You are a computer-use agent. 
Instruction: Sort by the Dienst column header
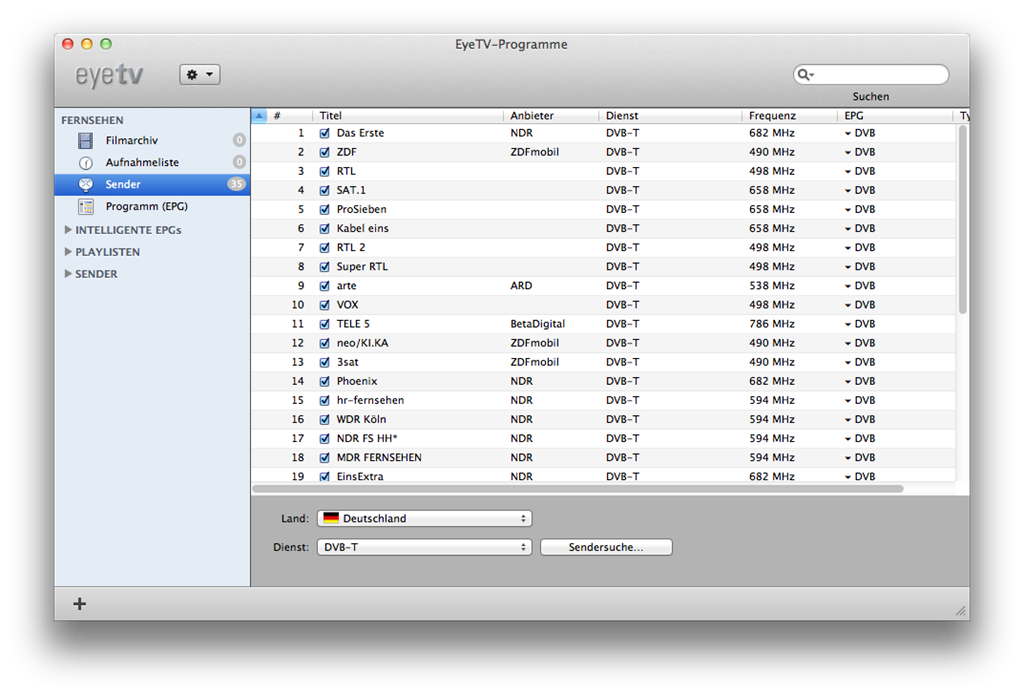coord(671,116)
